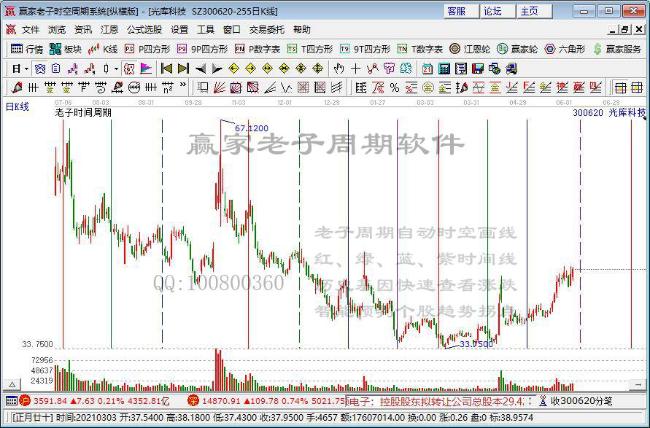
Task: Open the 帮助 menu
Action: (x=302, y=30)
